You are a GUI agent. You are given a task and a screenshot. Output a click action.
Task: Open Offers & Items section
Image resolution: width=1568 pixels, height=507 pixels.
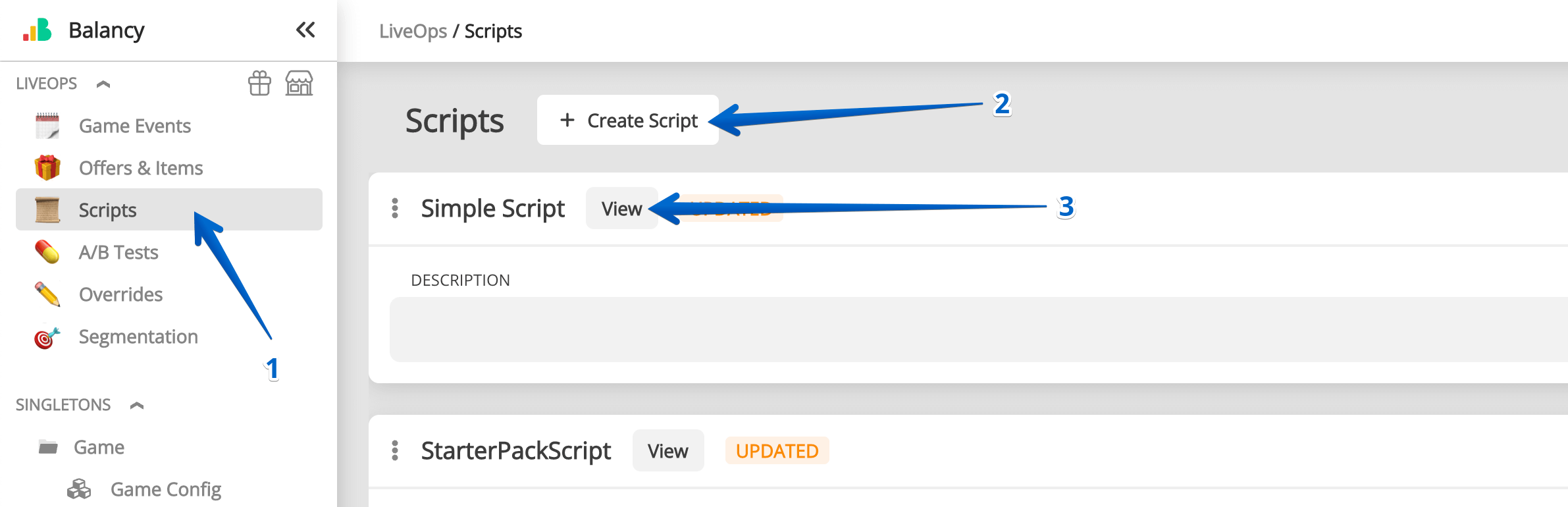pyautogui.click(x=140, y=168)
